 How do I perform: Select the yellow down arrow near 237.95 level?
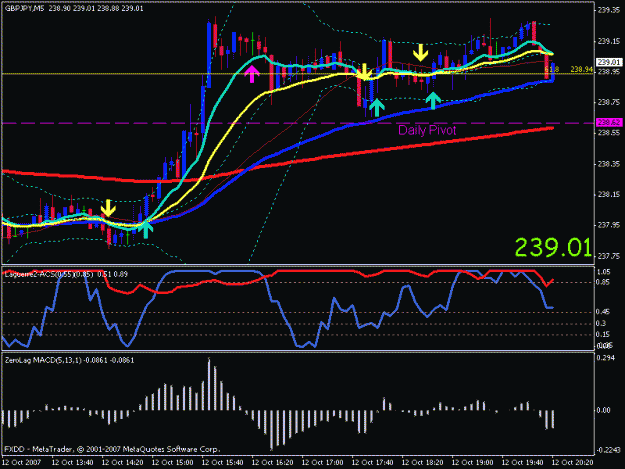click(108, 208)
